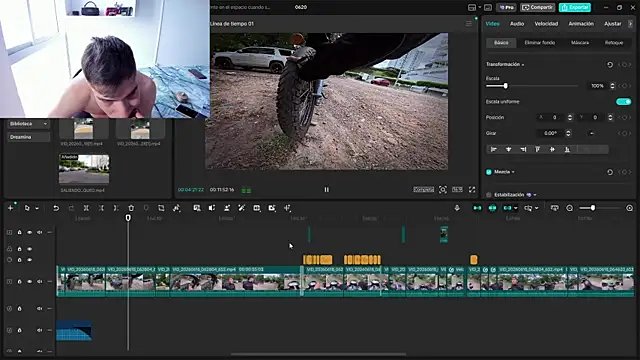The image size is (640, 360).
Task: Zoom in the timeline with plus magnifier
Action: coord(629,208)
